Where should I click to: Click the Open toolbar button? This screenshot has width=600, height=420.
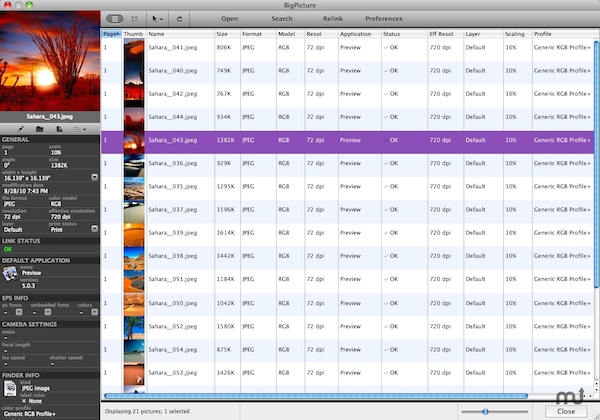point(229,19)
